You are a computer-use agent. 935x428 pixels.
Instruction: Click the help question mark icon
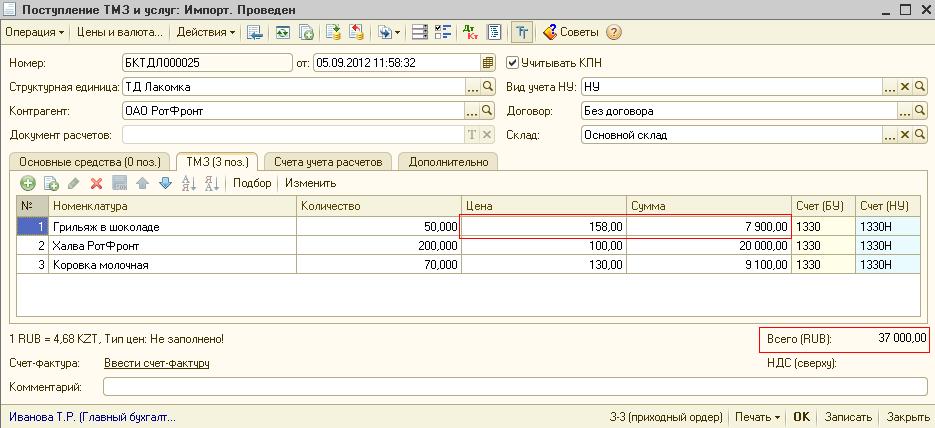(x=614, y=32)
